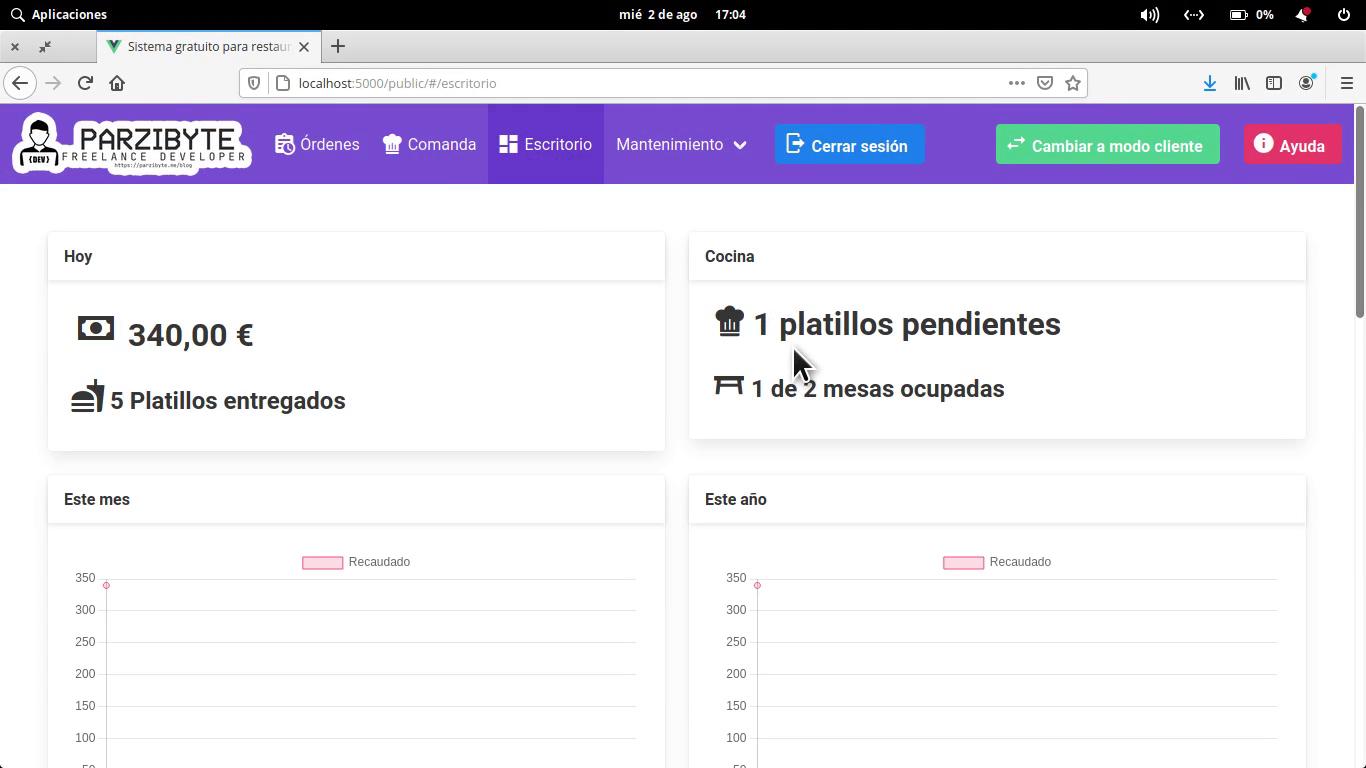Reload the page with the browser refresh icon
The image size is (1366, 768).
85,83
